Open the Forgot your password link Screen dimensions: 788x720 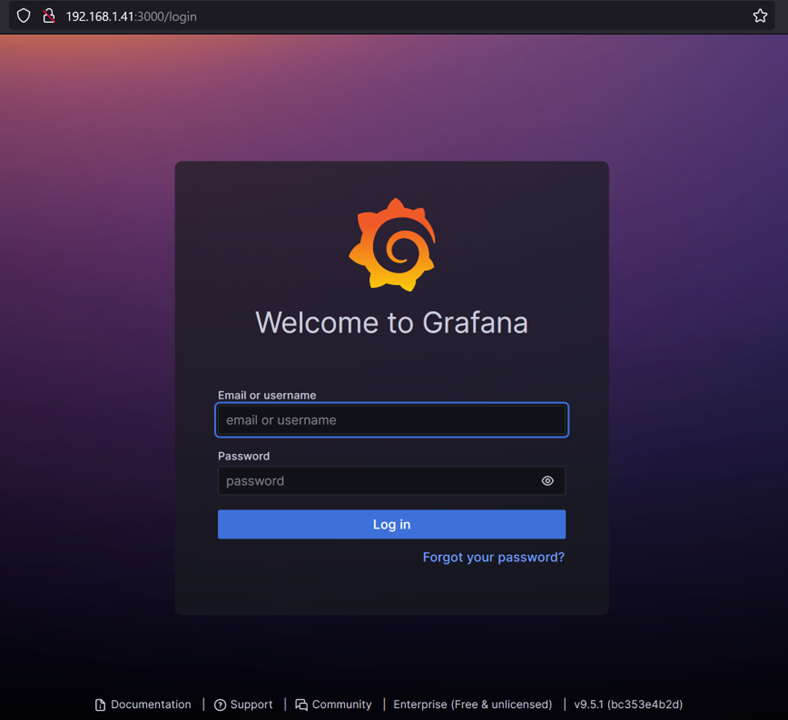click(x=494, y=557)
